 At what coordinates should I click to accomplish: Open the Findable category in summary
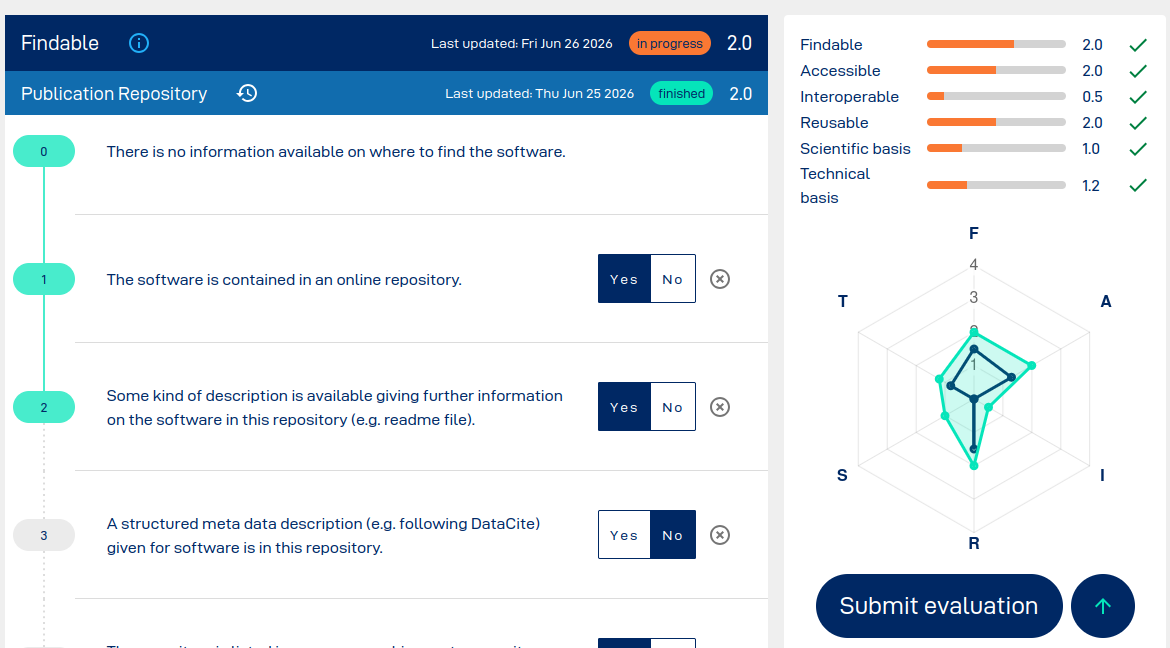pos(831,45)
